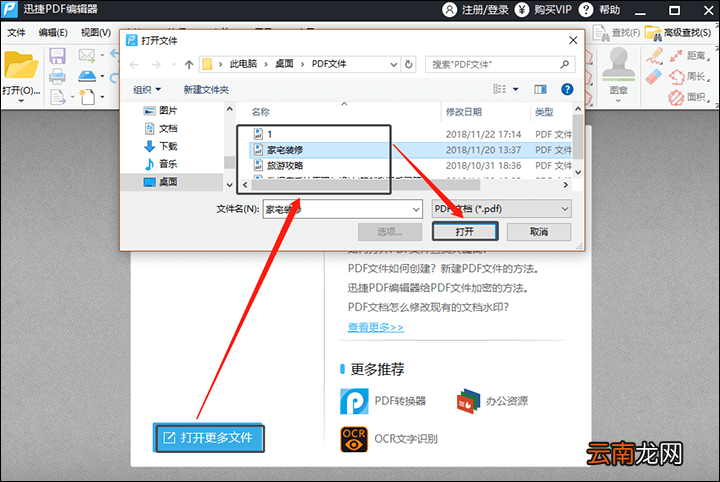
Task: Sort by 修改日期 column header
Action: tap(464, 112)
